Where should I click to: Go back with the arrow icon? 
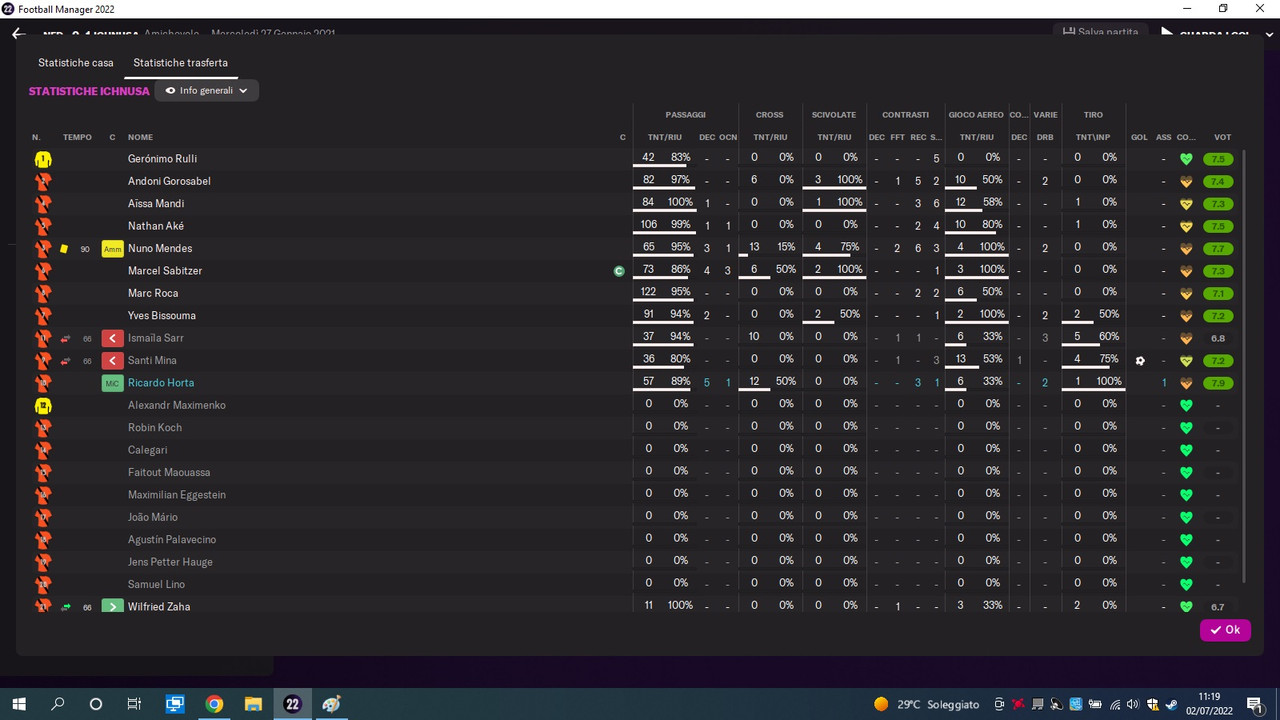click(x=18, y=34)
